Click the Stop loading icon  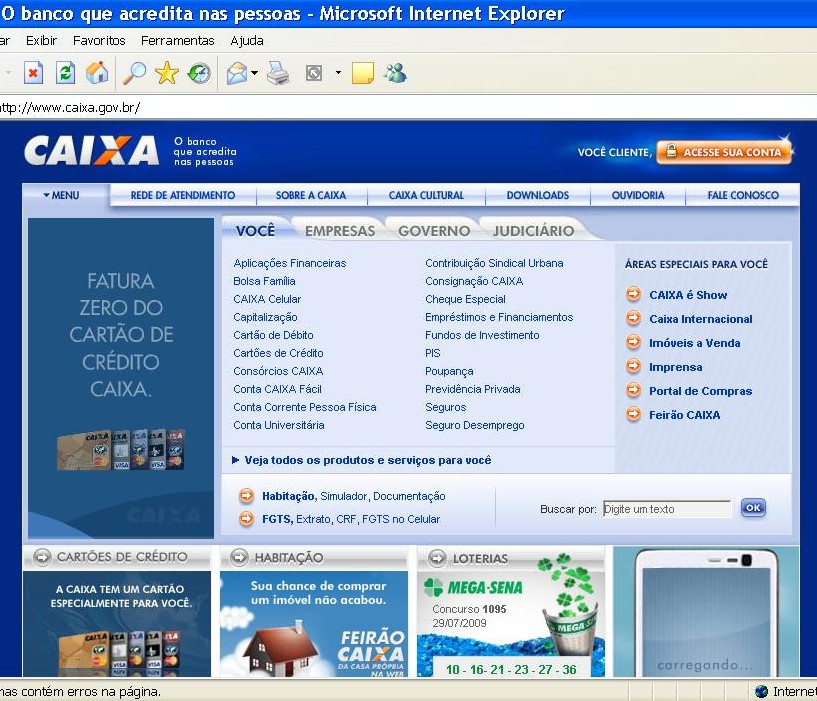click(x=33, y=73)
